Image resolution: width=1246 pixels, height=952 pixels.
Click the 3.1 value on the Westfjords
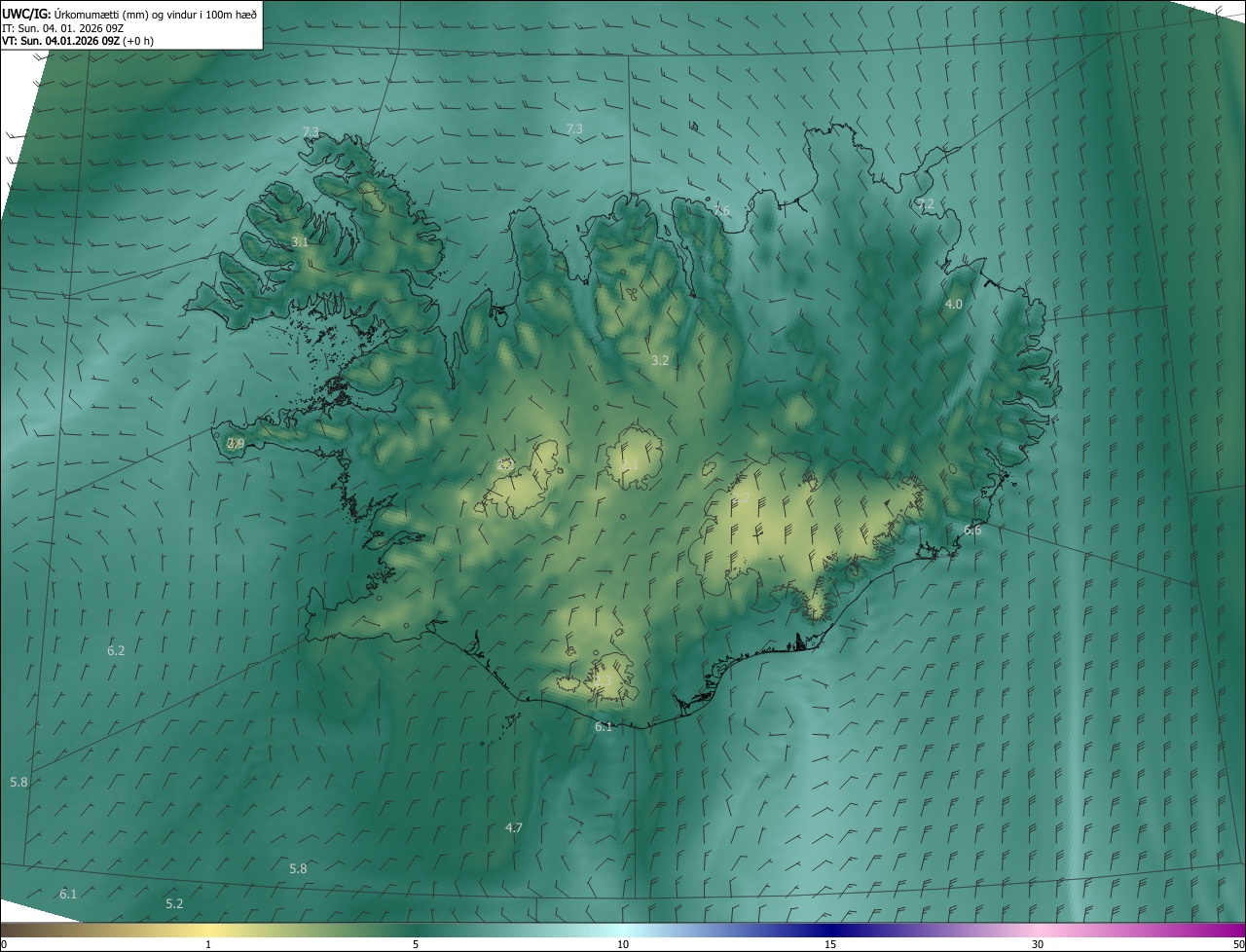point(300,241)
